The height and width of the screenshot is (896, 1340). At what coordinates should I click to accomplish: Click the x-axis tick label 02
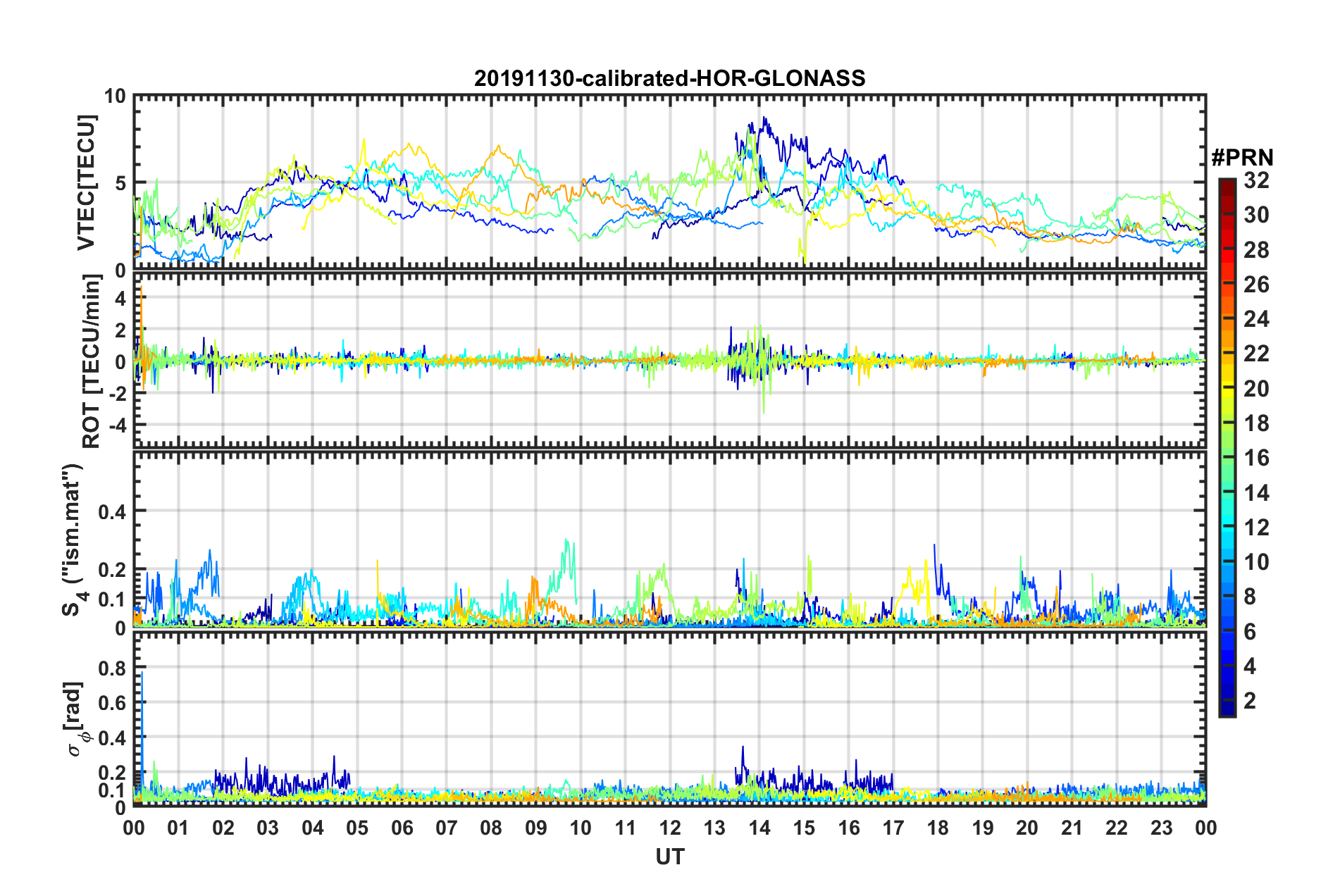click(223, 827)
